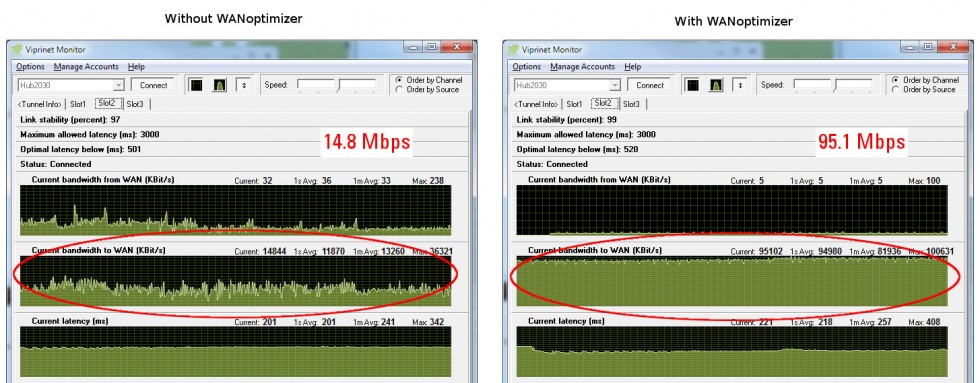The width and height of the screenshot is (980, 383).
Task: Open Manage Accounts menu in the right window
Action: 582,67
